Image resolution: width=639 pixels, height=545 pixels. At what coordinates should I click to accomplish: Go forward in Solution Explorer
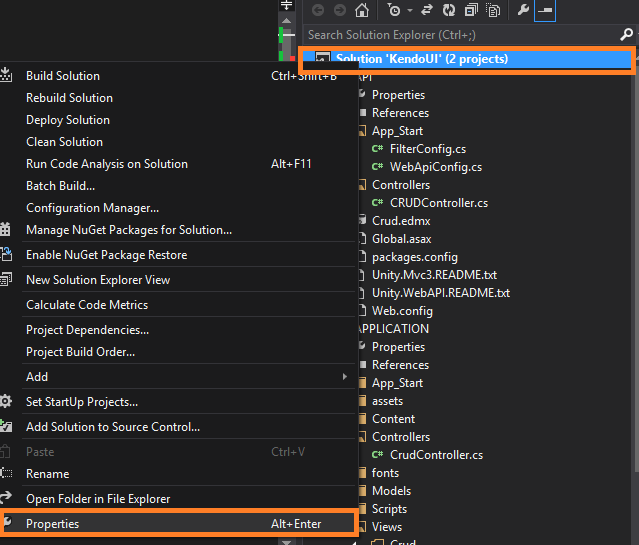click(339, 10)
